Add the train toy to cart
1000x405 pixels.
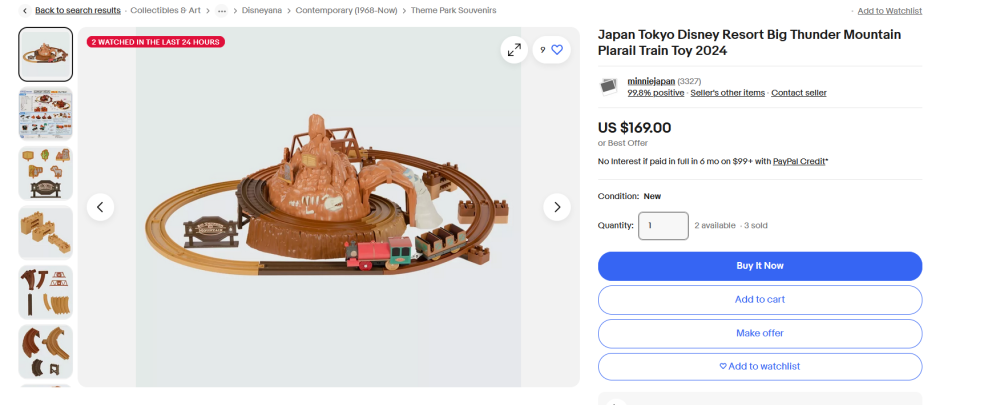(x=759, y=300)
